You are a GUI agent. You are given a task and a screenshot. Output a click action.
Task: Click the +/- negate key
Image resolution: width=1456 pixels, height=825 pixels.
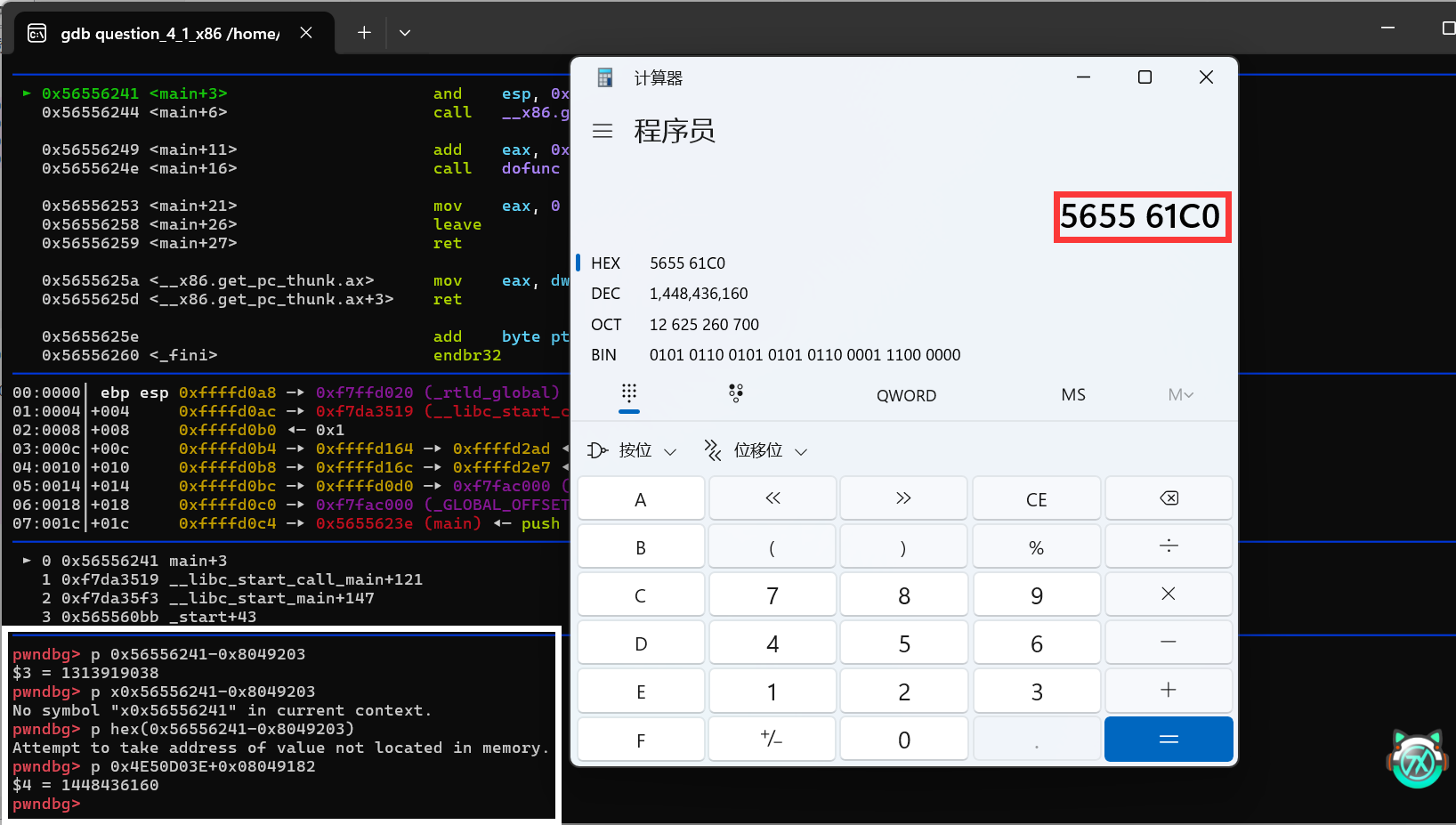click(x=772, y=739)
